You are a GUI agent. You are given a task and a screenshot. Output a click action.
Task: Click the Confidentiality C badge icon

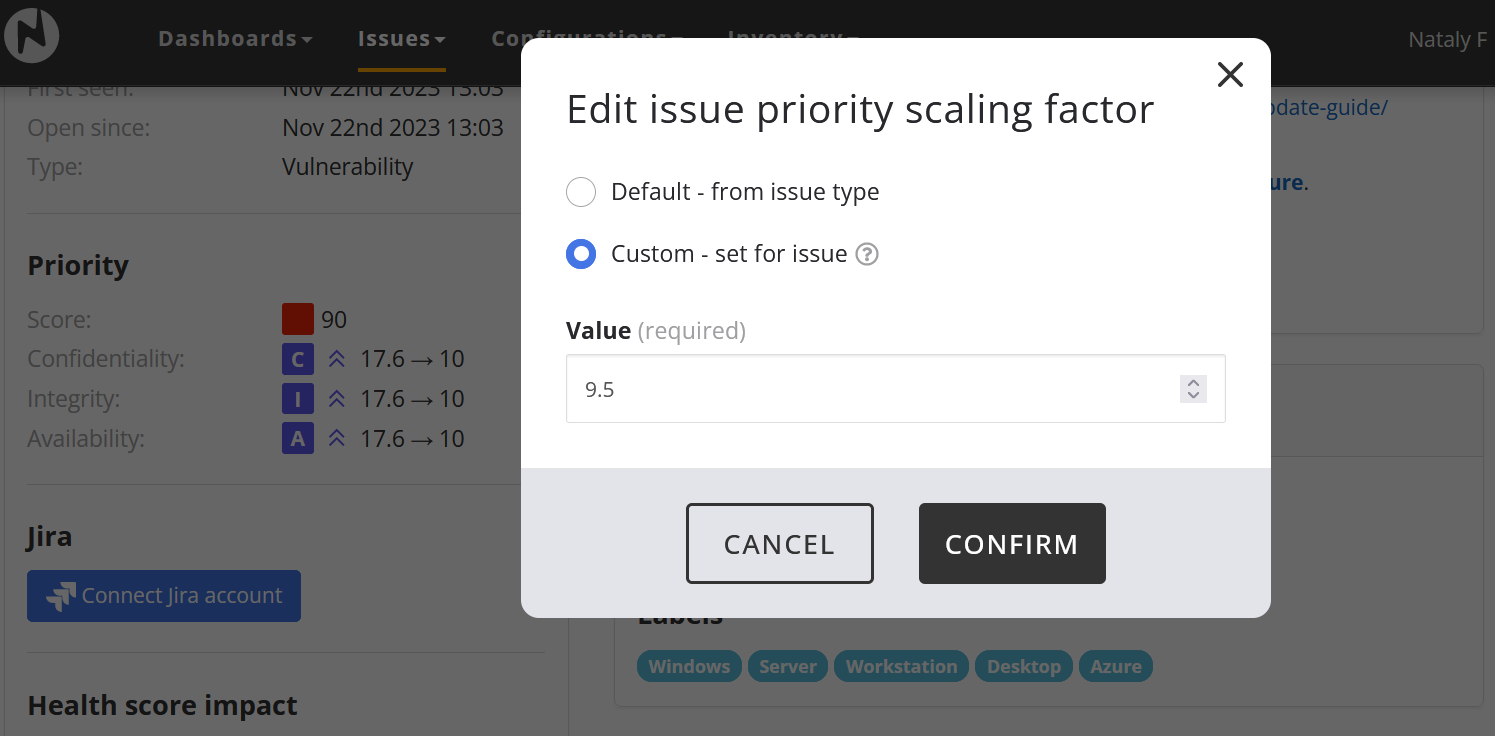[x=298, y=359]
